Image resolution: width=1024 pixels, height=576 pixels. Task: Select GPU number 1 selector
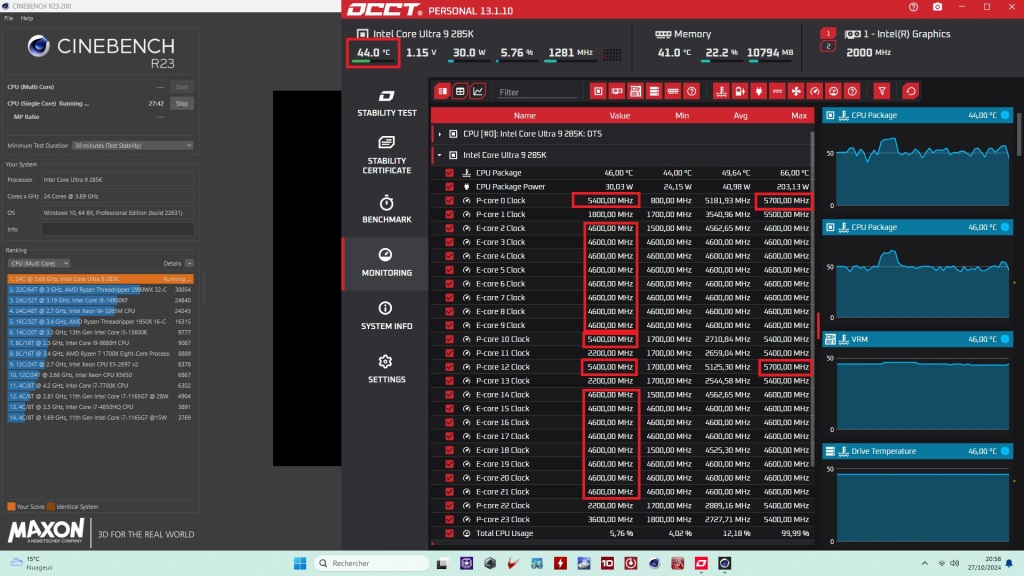click(x=828, y=33)
